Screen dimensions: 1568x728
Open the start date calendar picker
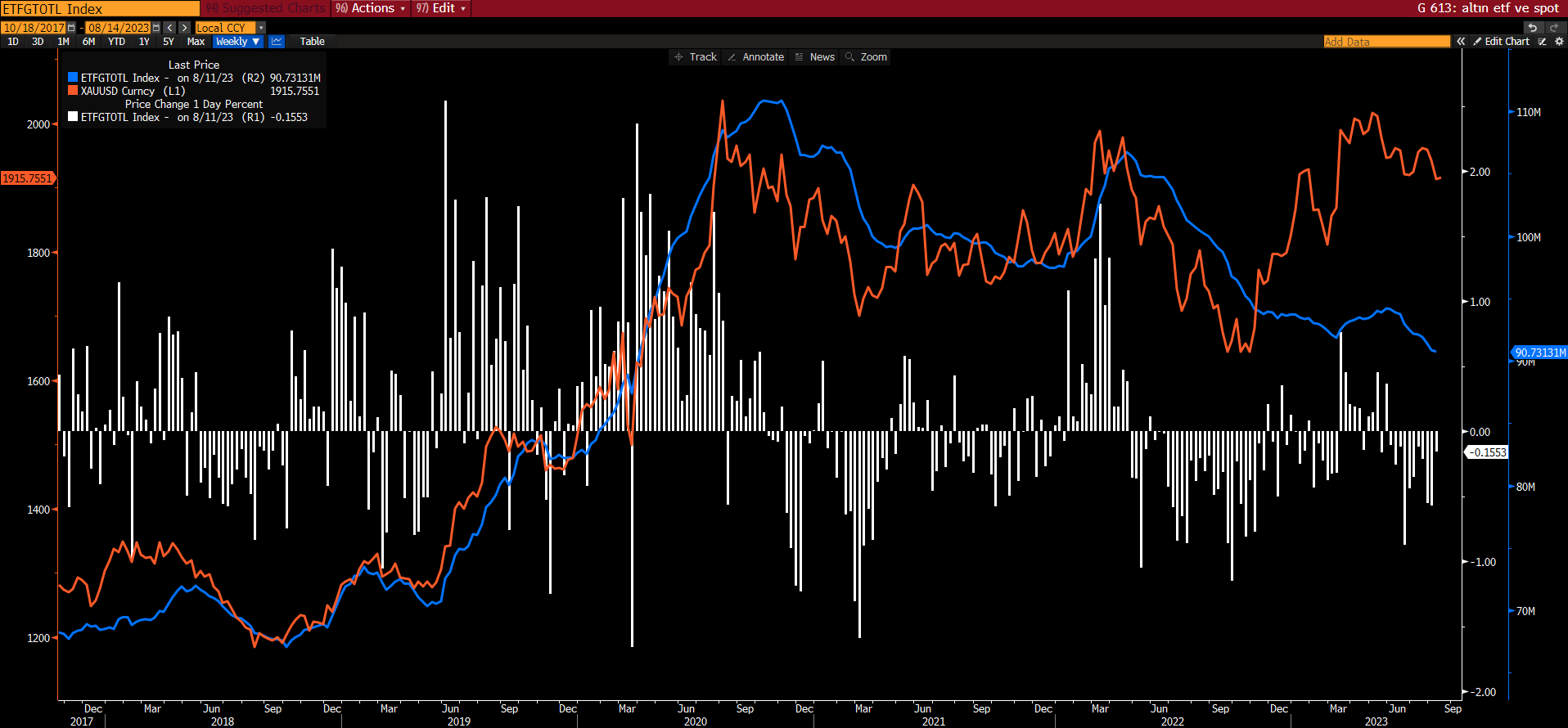(x=72, y=28)
